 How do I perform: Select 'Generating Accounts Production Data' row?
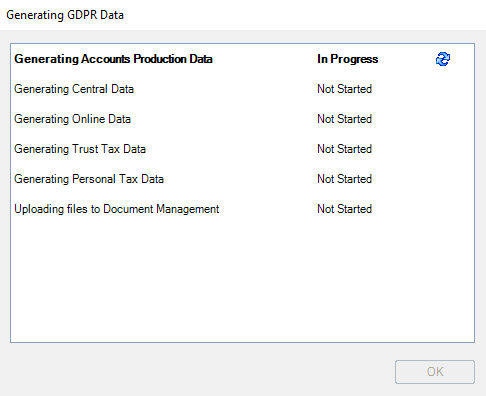click(x=242, y=59)
